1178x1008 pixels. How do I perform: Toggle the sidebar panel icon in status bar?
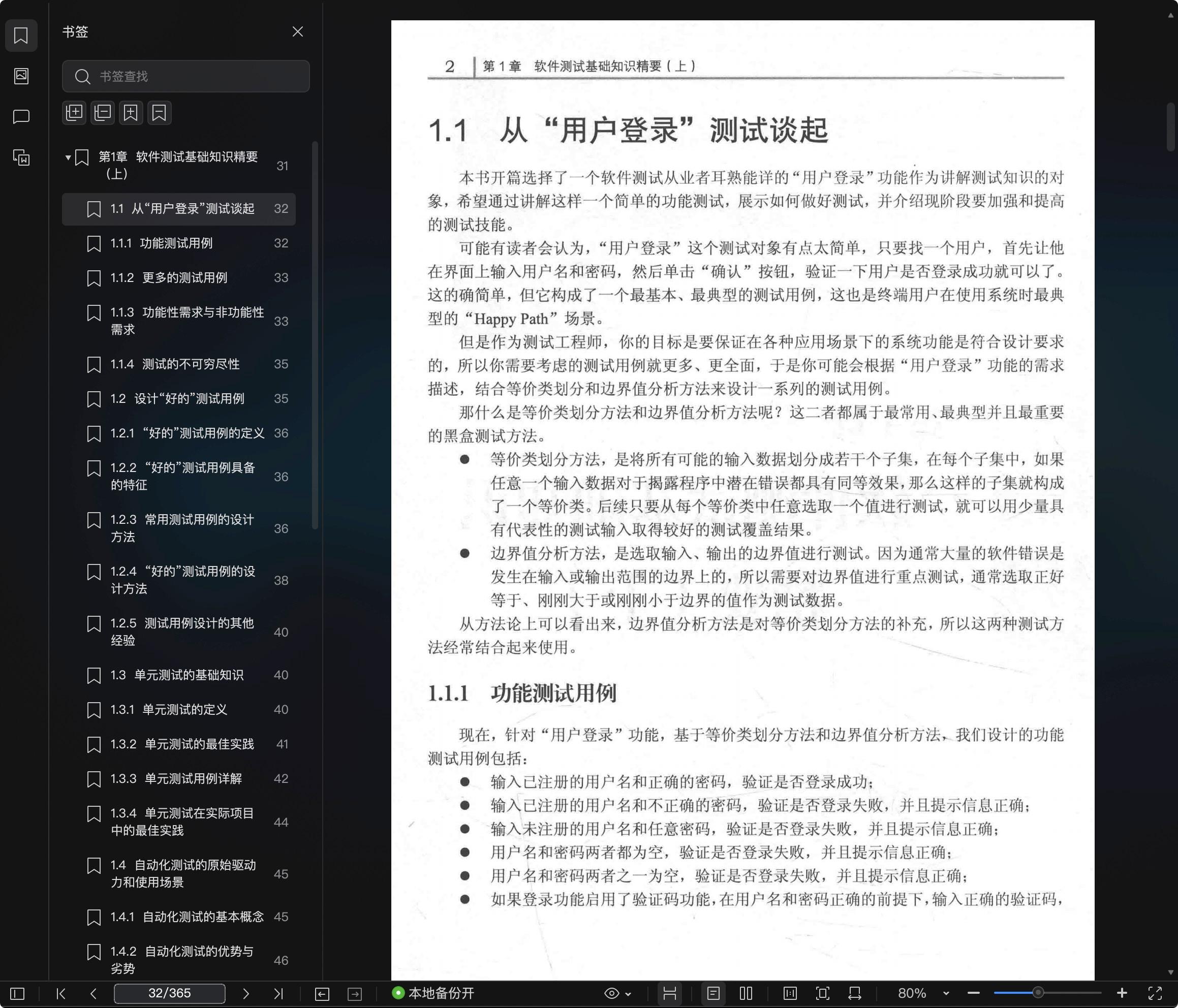18,993
